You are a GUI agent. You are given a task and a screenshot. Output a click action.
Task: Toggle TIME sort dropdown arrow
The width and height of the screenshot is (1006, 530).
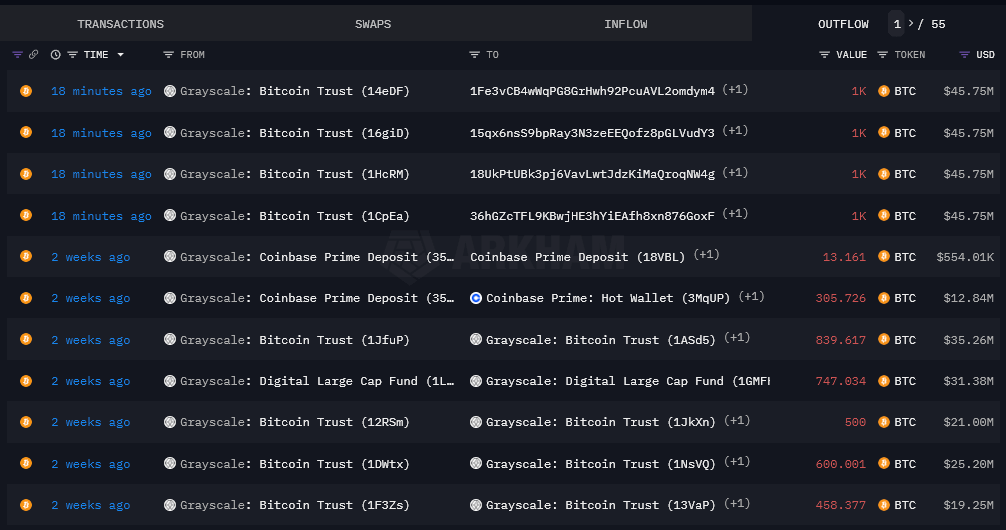pyautogui.click(x=120, y=55)
